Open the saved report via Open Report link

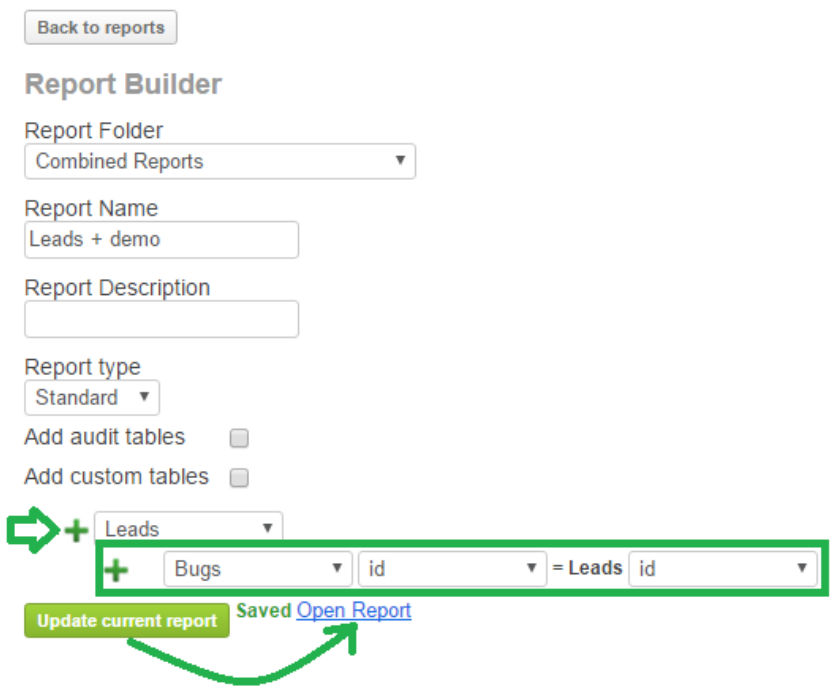pos(353,610)
